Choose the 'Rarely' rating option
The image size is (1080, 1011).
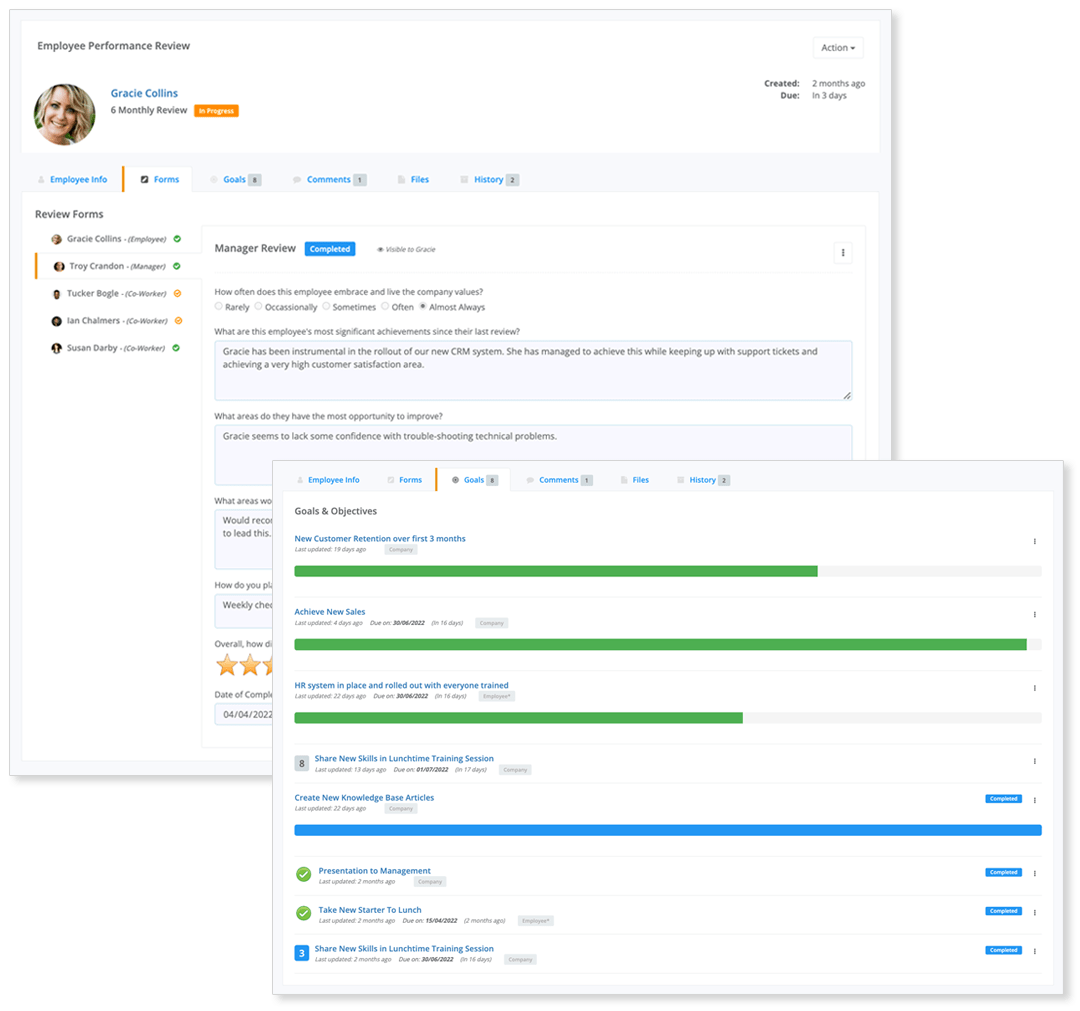coord(221,307)
